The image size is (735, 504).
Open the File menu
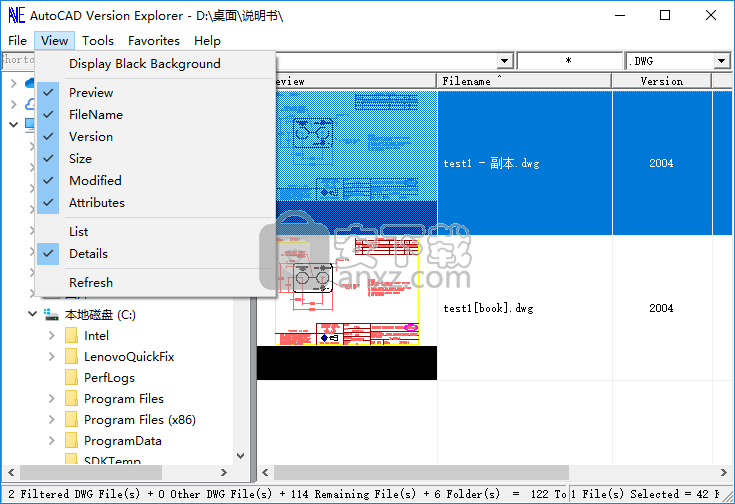coord(17,41)
